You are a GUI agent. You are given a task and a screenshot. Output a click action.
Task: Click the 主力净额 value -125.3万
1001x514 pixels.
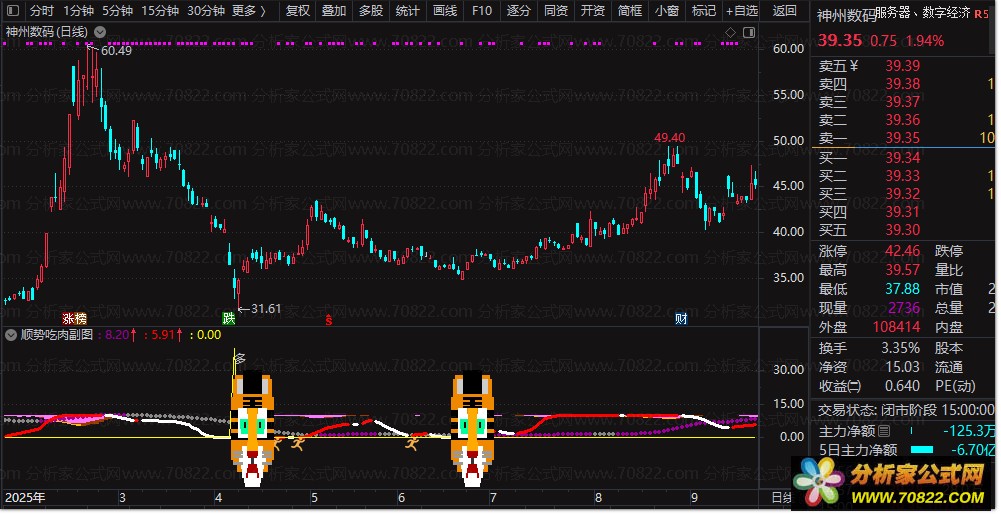pyautogui.click(x=968, y=431)
